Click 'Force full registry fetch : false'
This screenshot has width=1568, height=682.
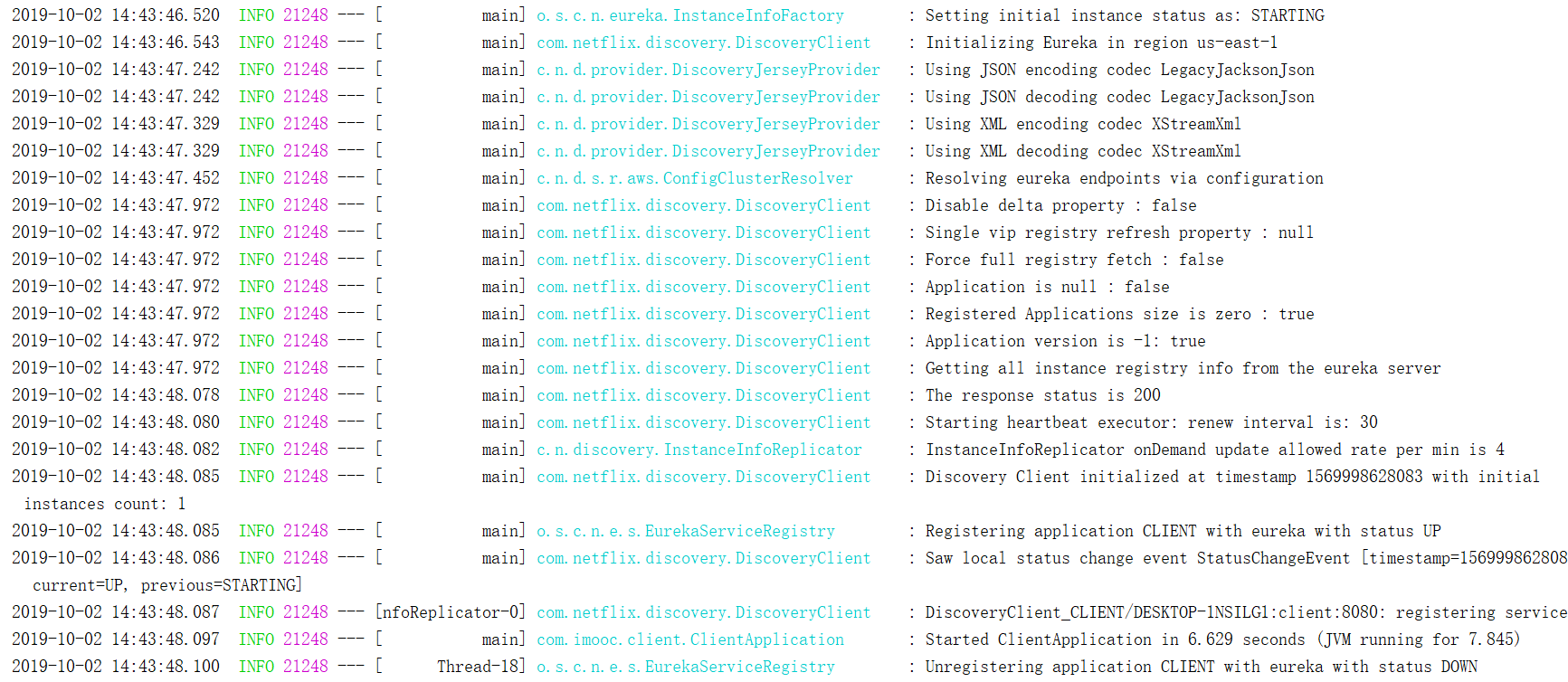click(x=1074, y=260)
